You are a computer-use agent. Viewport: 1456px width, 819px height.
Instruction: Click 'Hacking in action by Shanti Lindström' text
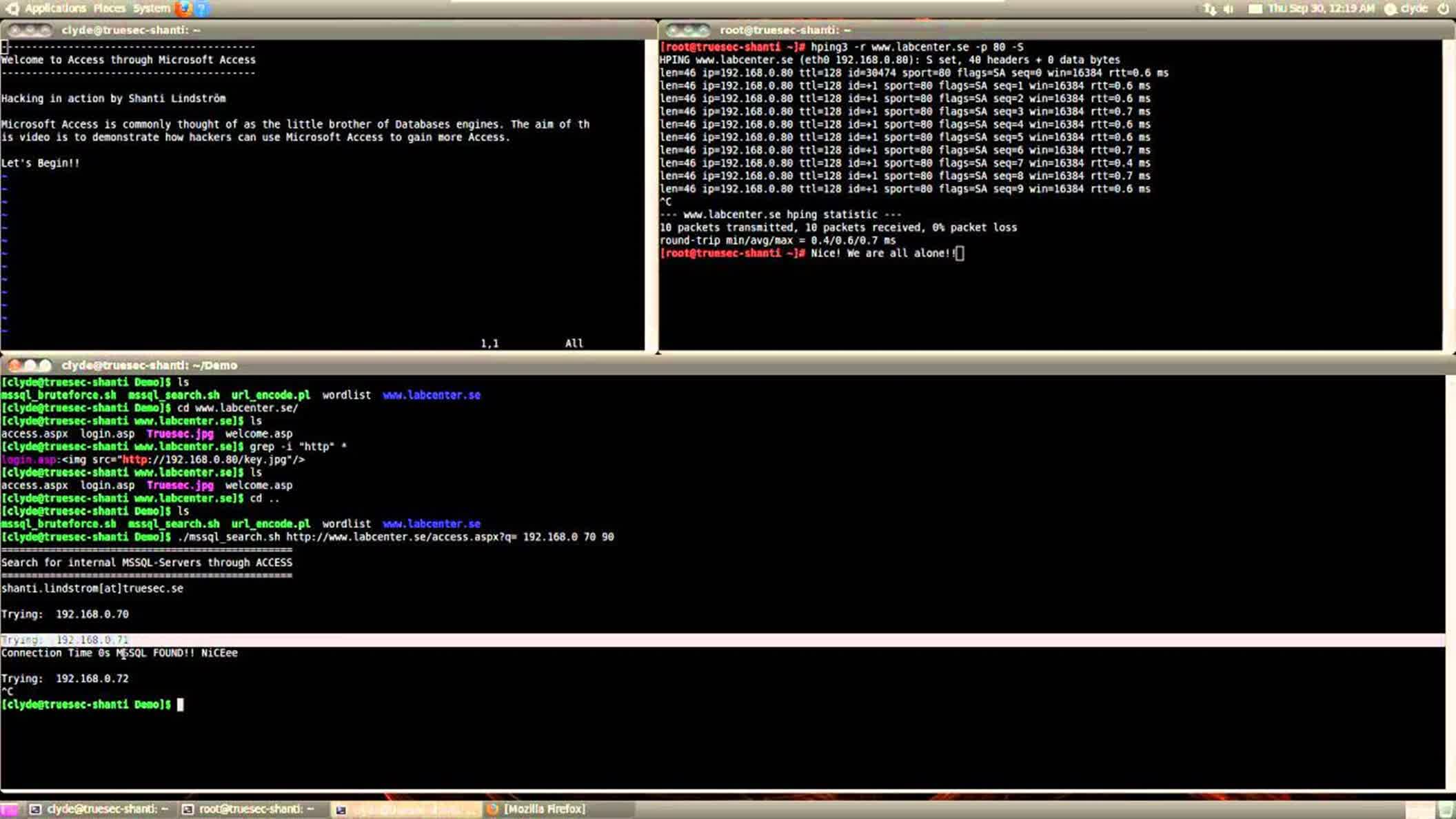pyautogui.click(x=114, y=99)
